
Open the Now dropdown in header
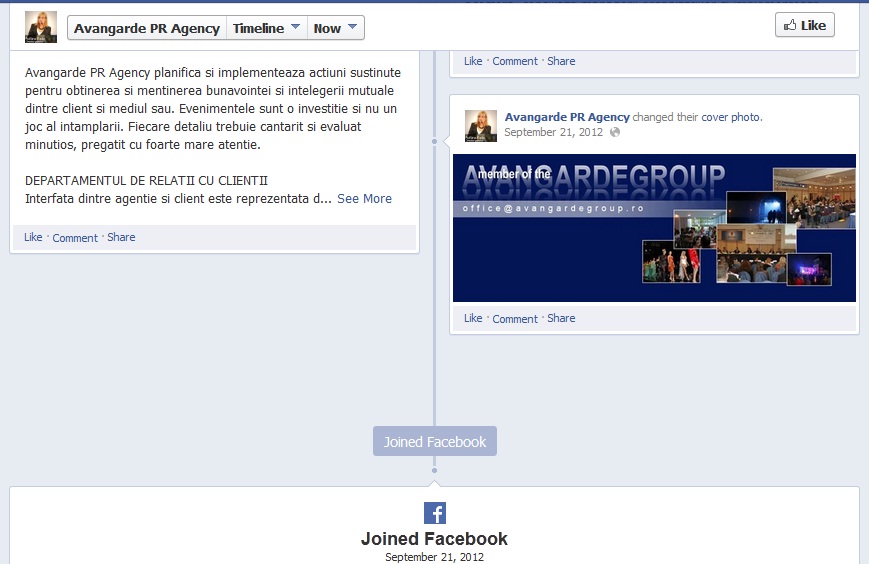pos(335,28)
